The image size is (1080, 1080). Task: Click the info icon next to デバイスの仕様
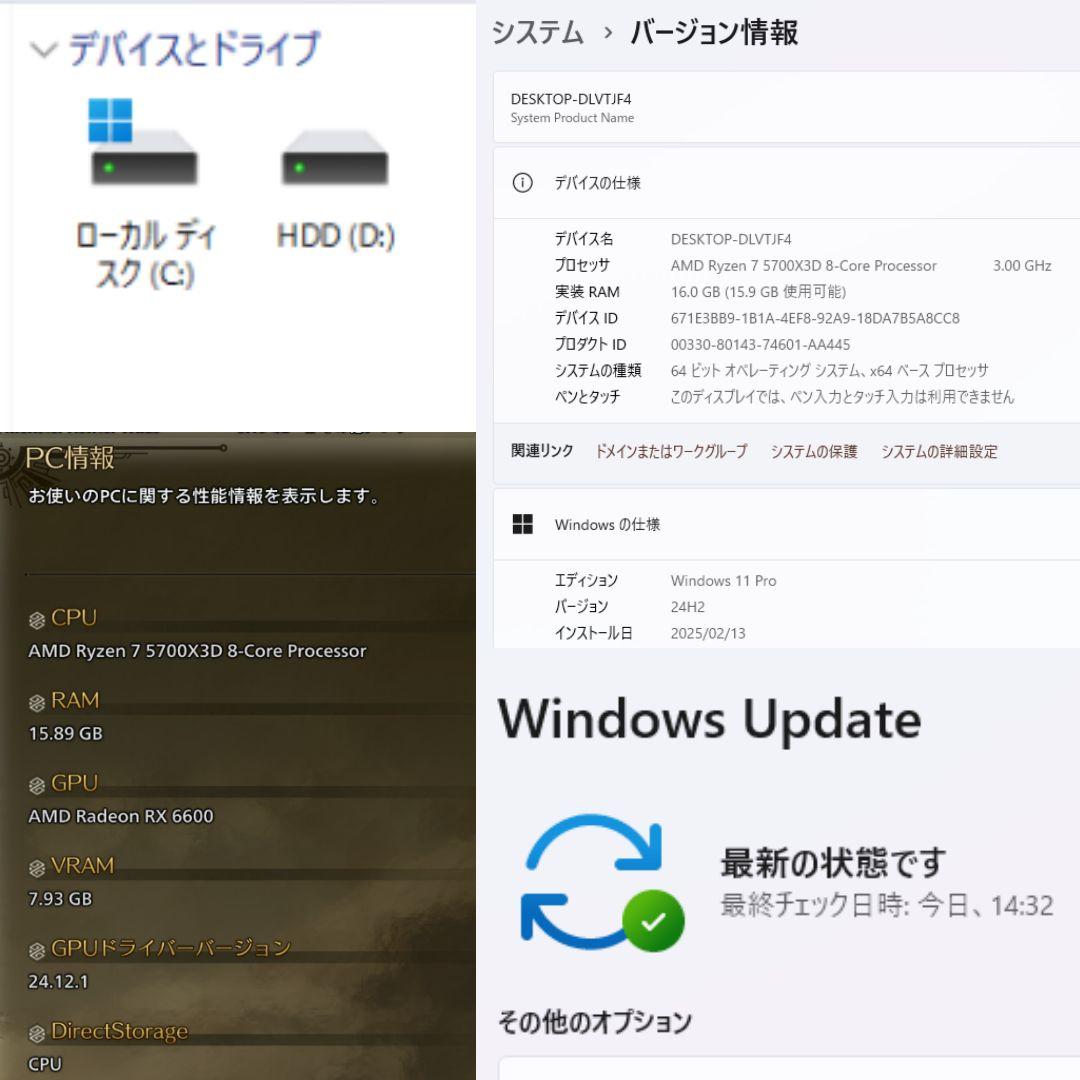tap(521, 183)
